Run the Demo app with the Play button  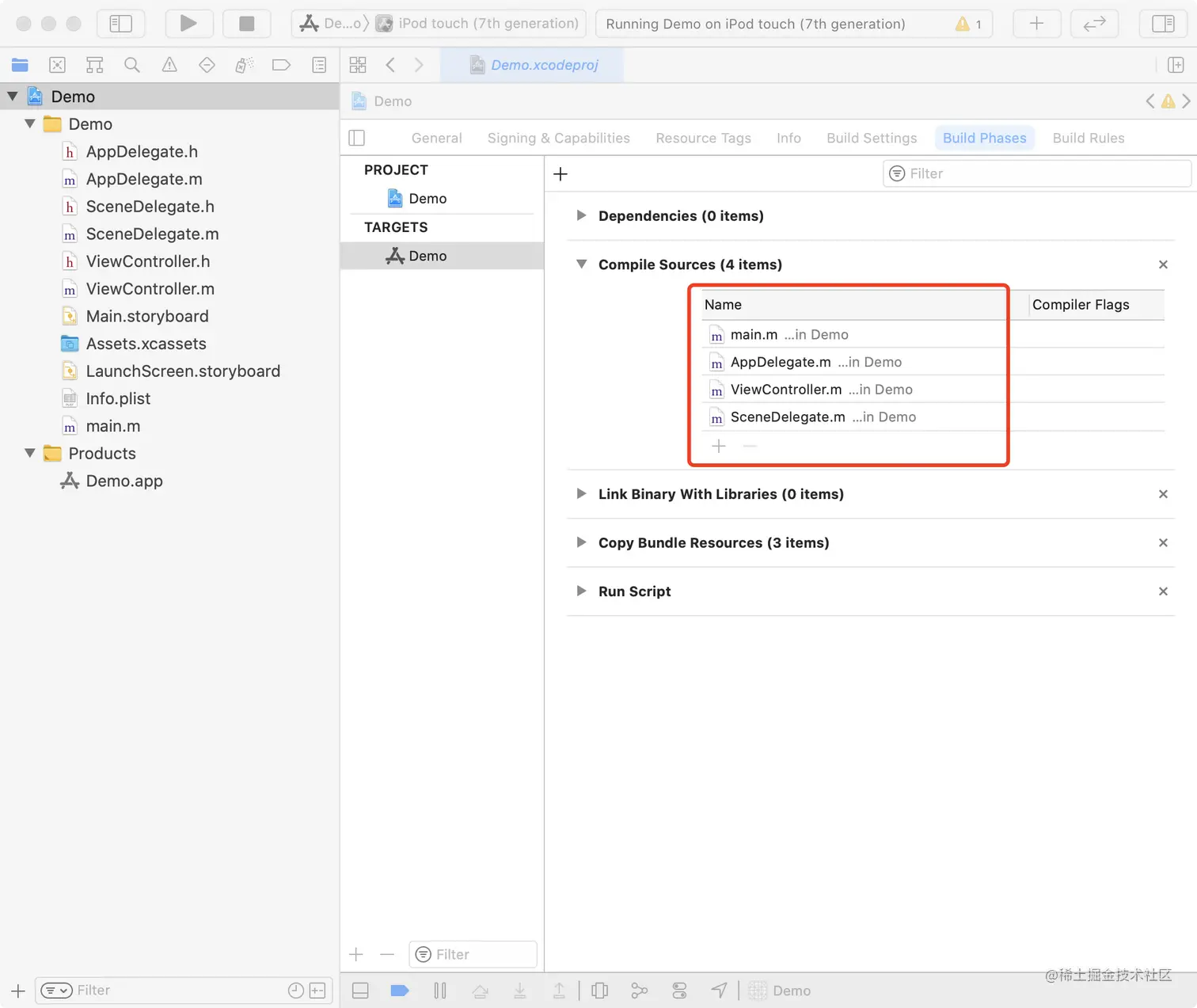(x=188, y=24)
